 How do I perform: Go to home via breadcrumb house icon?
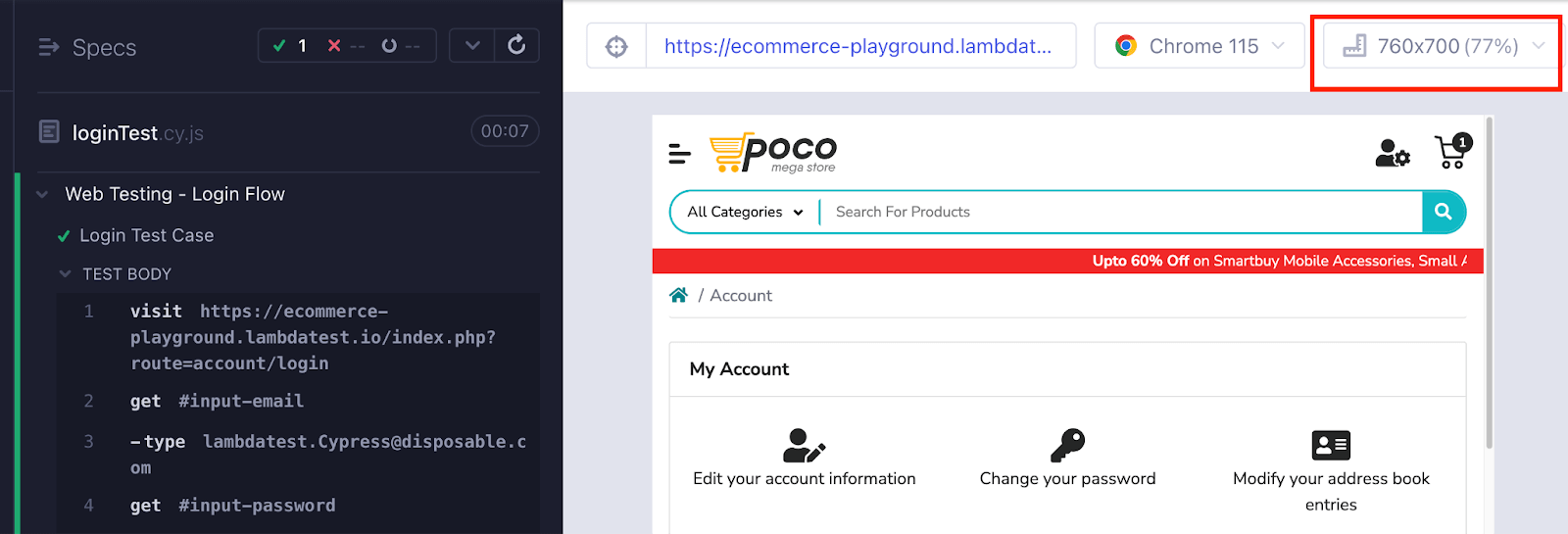pos(678,295)
